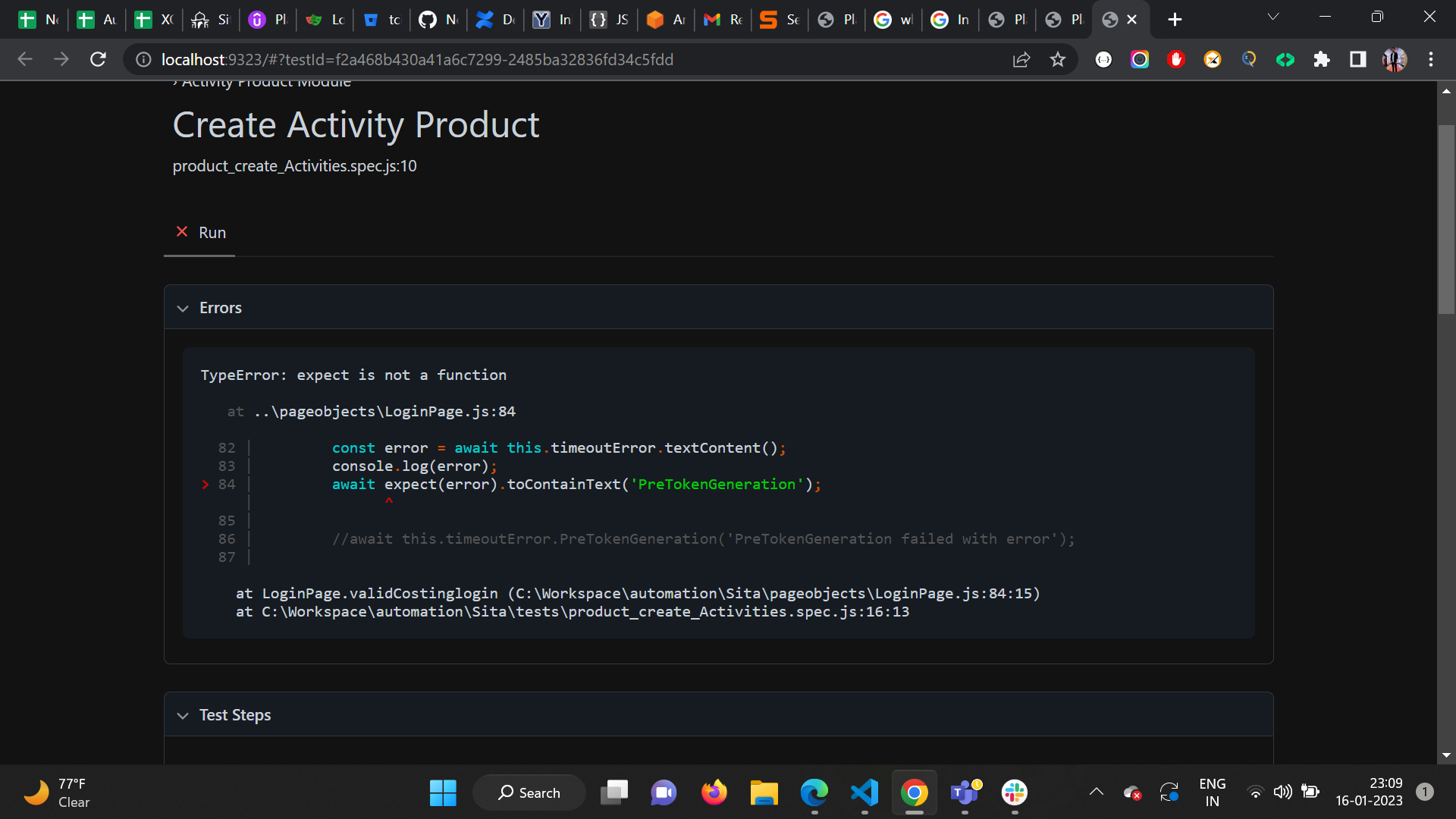
Task: Bookmark the page using the star icon
Action: [1058, 59]
